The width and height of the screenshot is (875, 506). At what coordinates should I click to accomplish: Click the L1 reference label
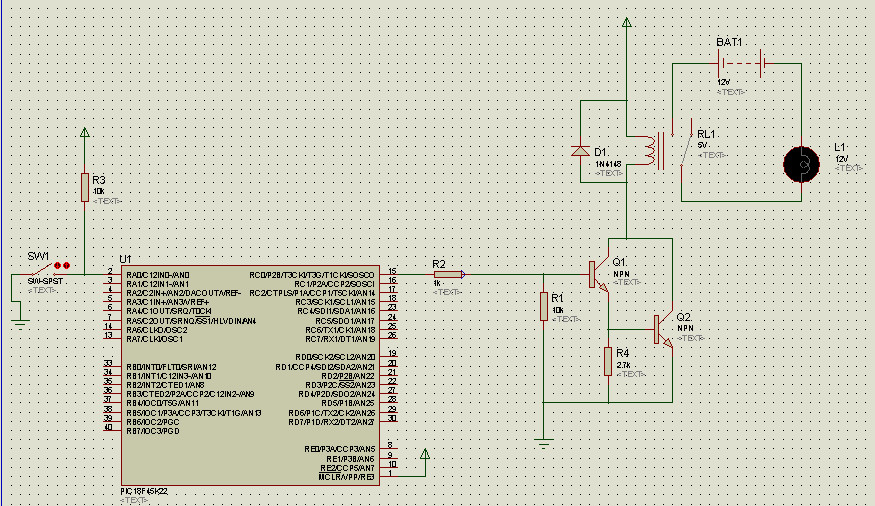coord(840,147)
